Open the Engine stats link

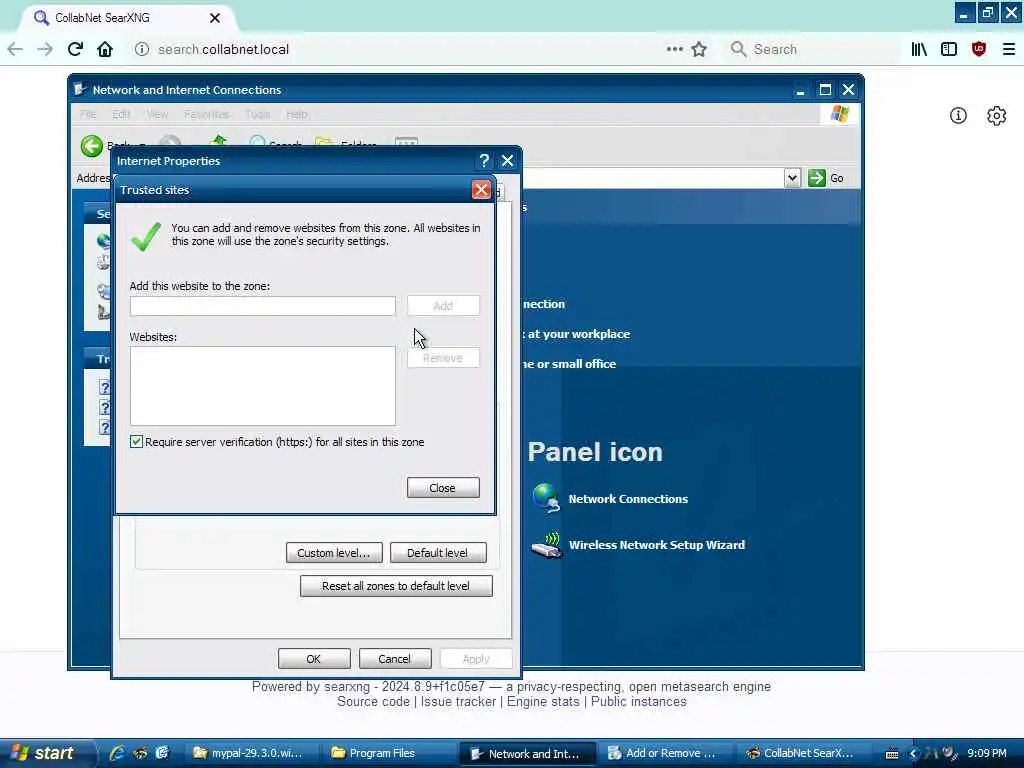click(x=543, y=701)
